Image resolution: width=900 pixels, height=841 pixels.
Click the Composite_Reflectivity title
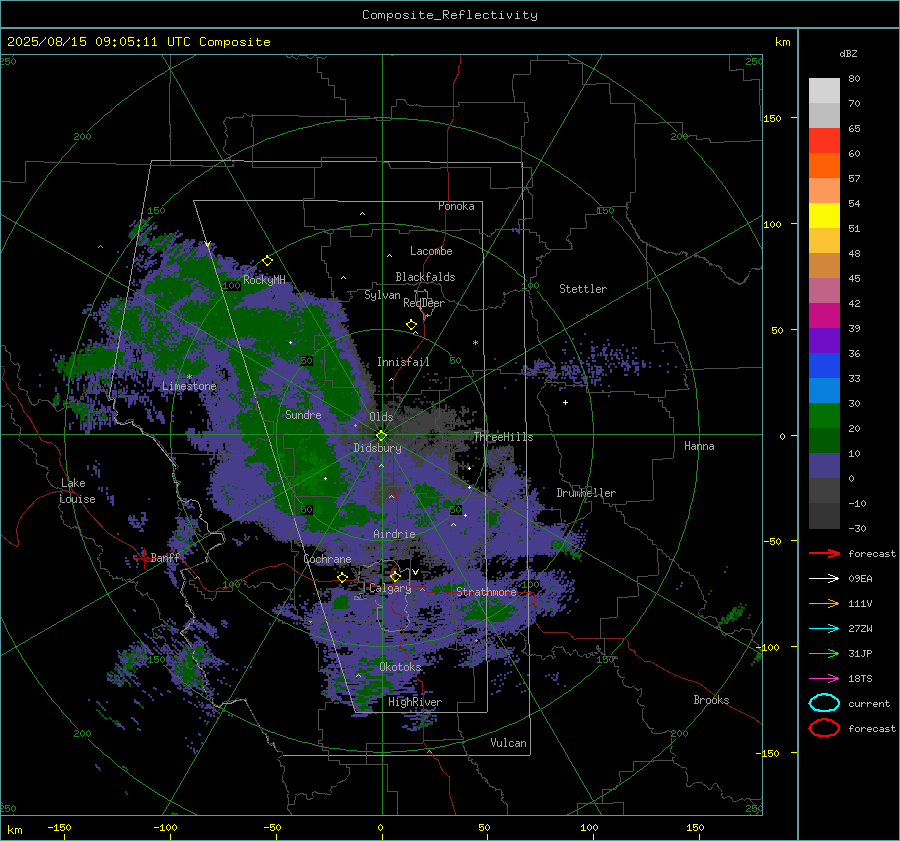[x=449, y=15]
